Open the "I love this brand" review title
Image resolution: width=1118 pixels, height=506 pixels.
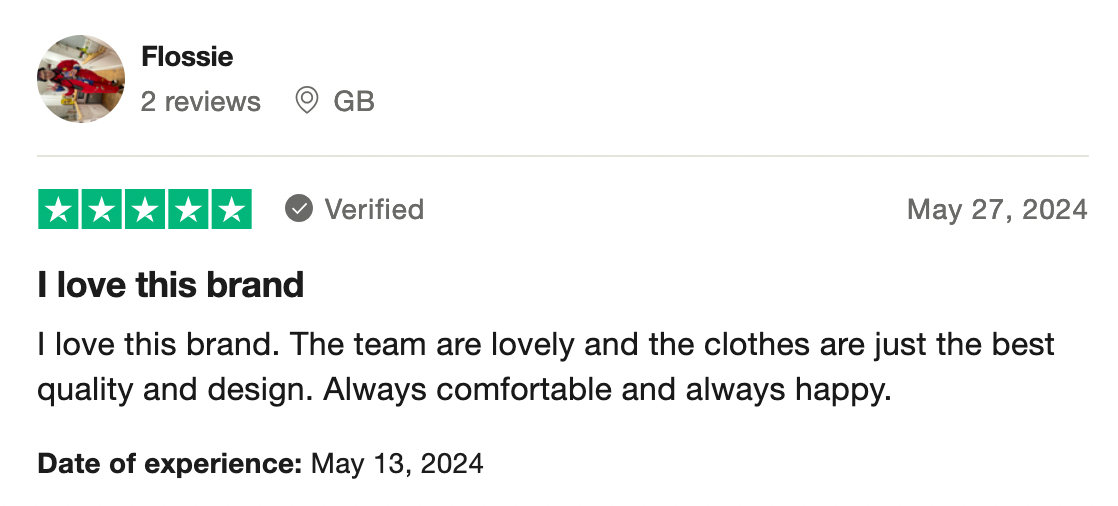[171, 285]
